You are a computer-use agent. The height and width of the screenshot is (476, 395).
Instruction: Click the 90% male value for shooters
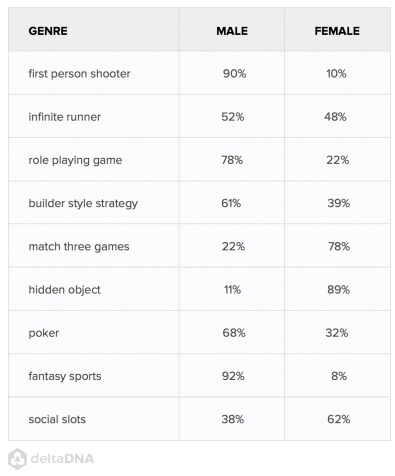(x=234, y=74)
